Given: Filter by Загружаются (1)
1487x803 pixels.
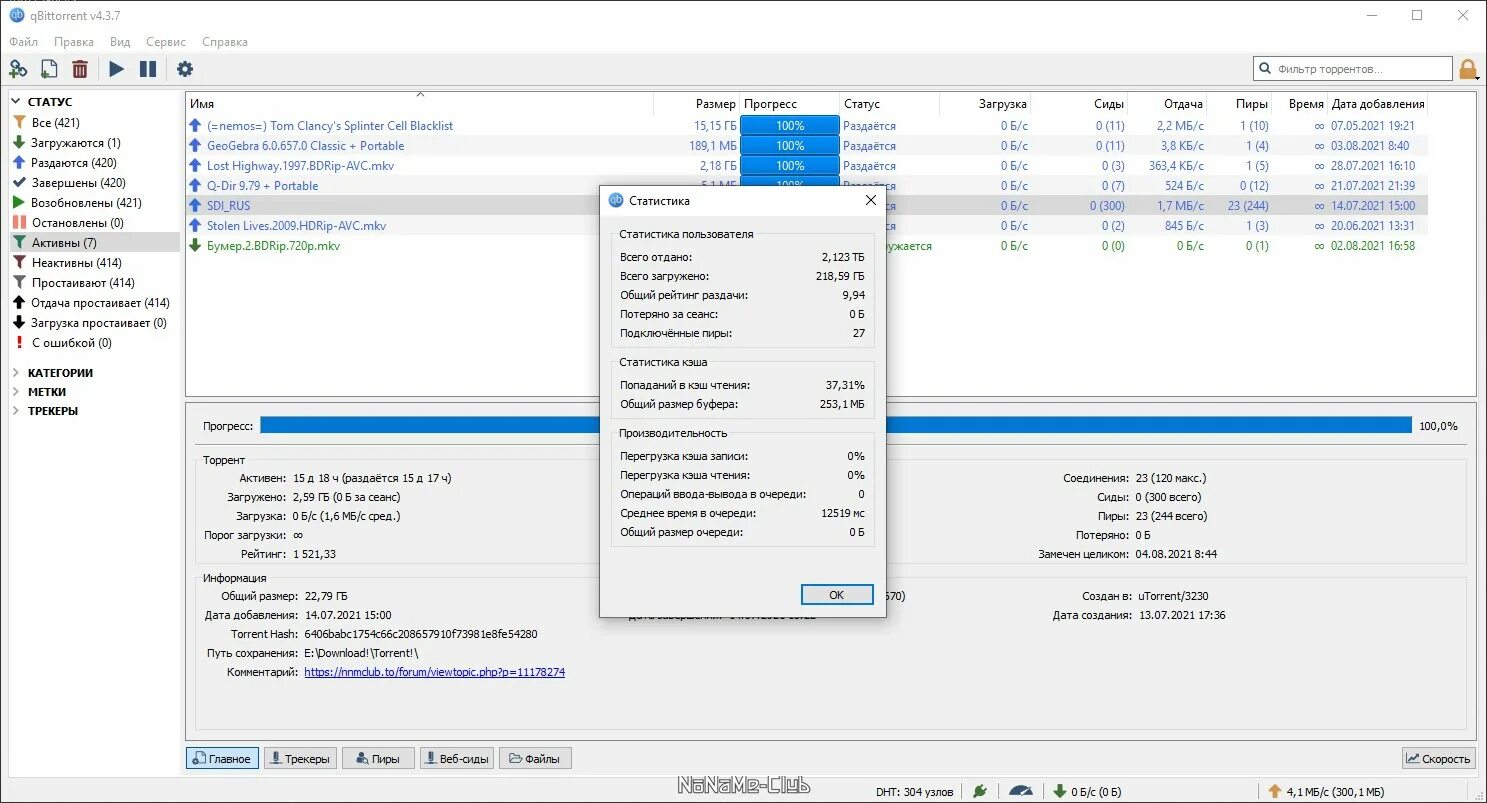Looking at the screenshot, I should [94, 143].
